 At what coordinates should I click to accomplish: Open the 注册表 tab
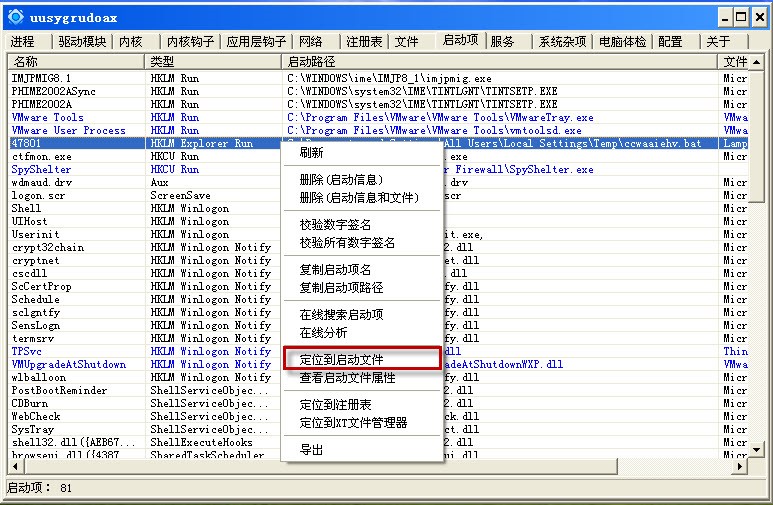364,41
